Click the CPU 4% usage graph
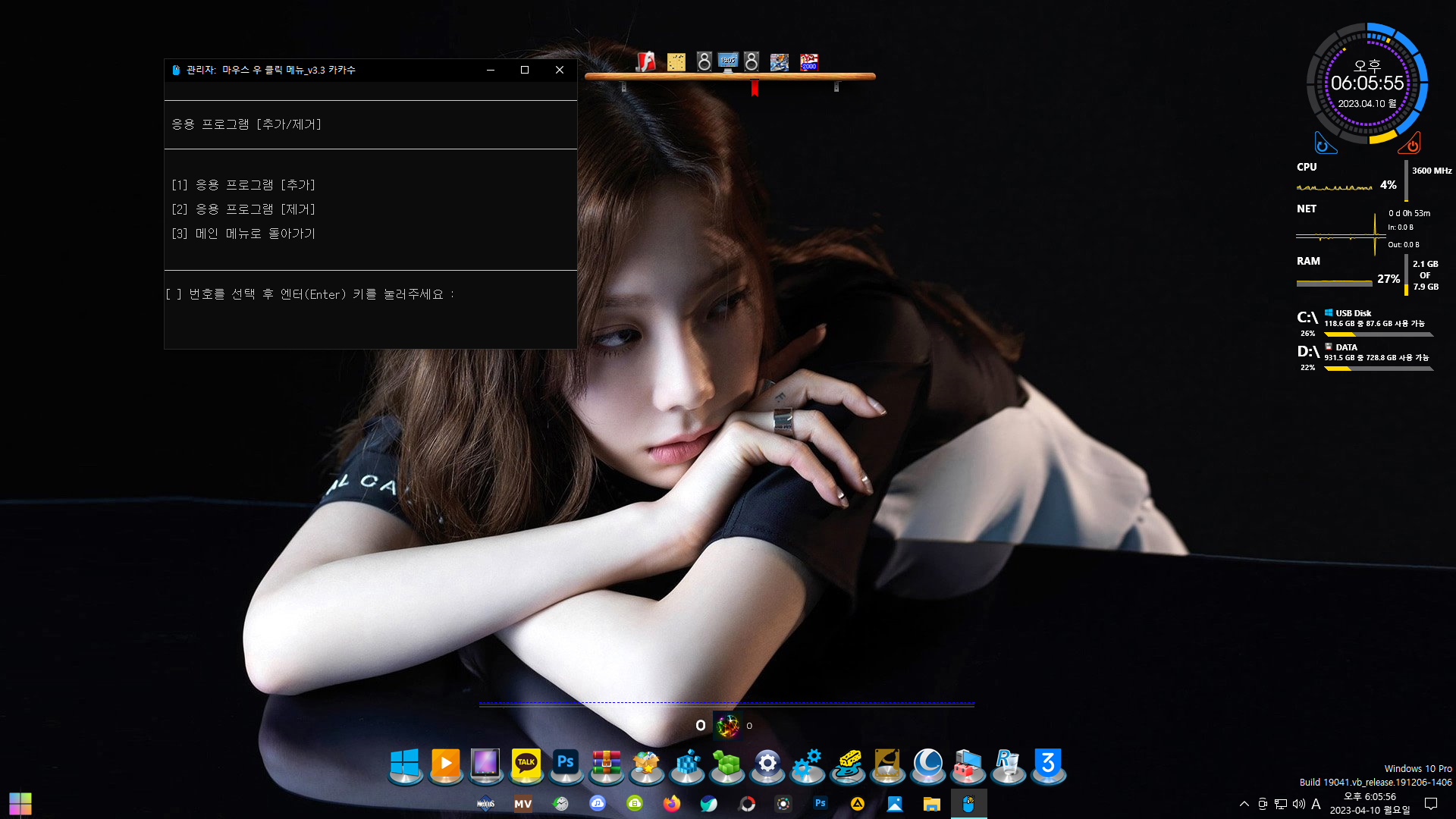 coord(1335,186)
